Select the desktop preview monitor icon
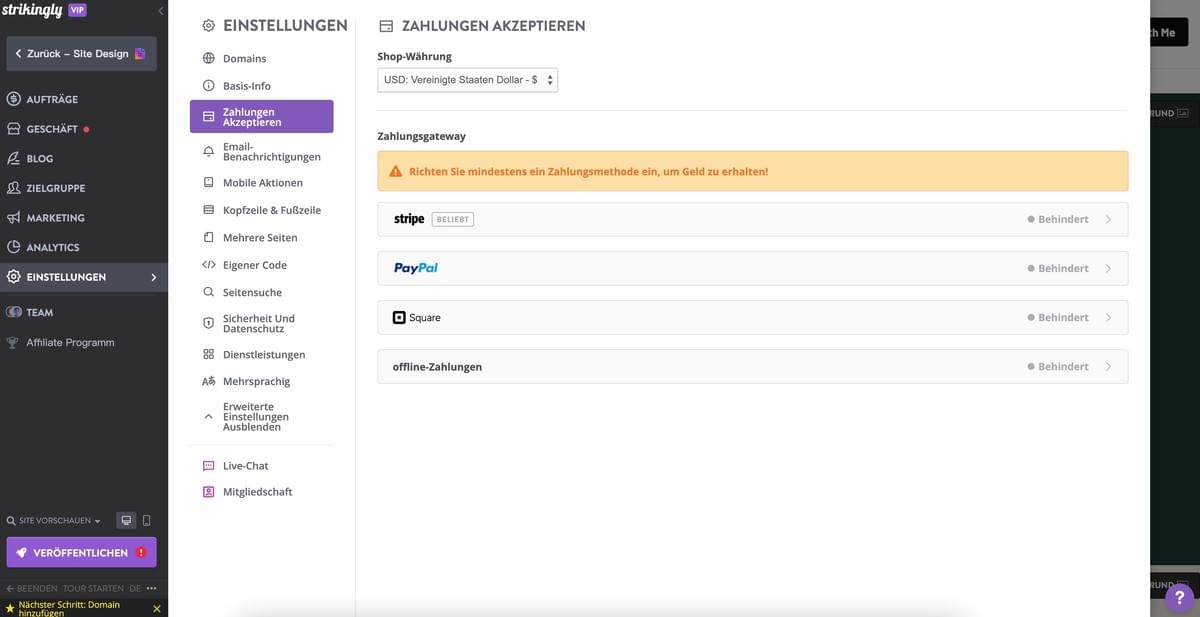The width and height of the screenshot is (1200, 617). (126, 520)
